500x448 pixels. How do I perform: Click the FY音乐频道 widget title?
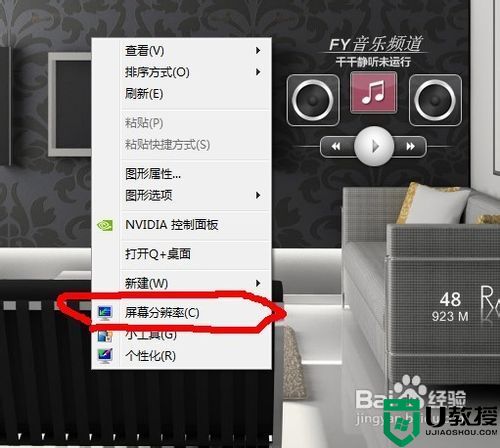[x=376, y=44]
